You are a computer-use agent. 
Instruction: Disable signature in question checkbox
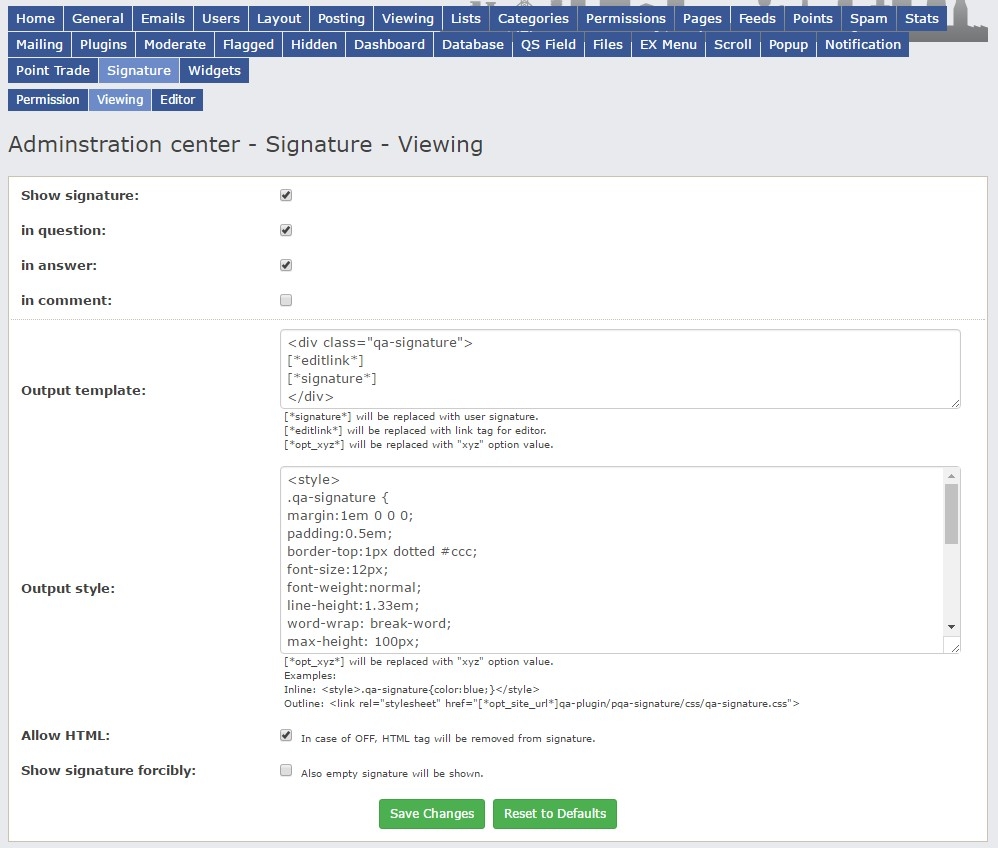286,230
